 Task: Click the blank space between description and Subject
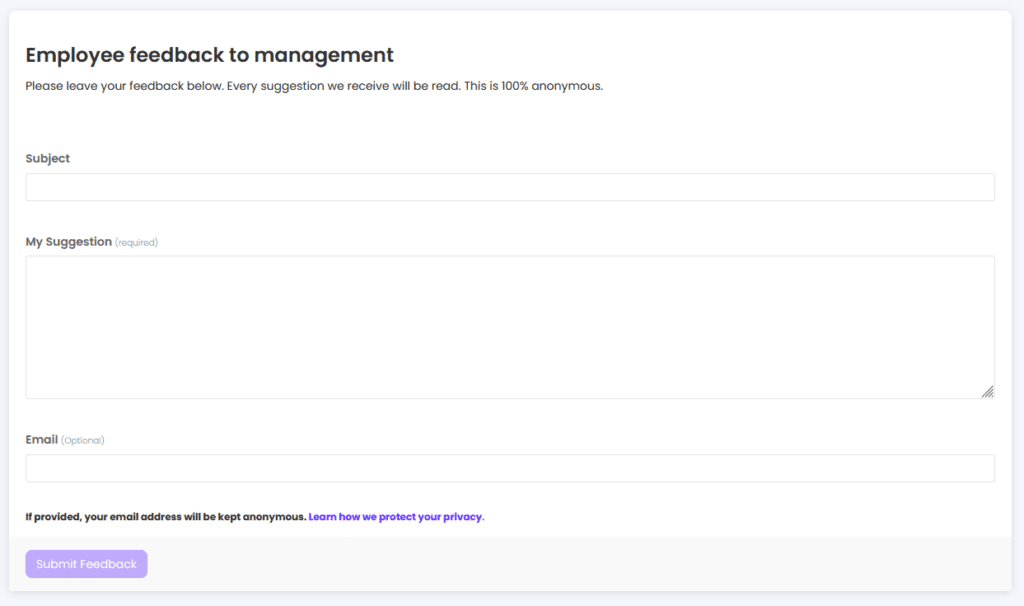pyautogui.click(x=510, y=122)
